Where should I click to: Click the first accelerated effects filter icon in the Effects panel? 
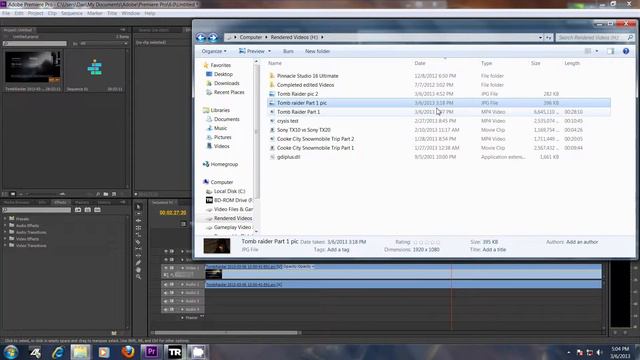(x=78, y=210)
